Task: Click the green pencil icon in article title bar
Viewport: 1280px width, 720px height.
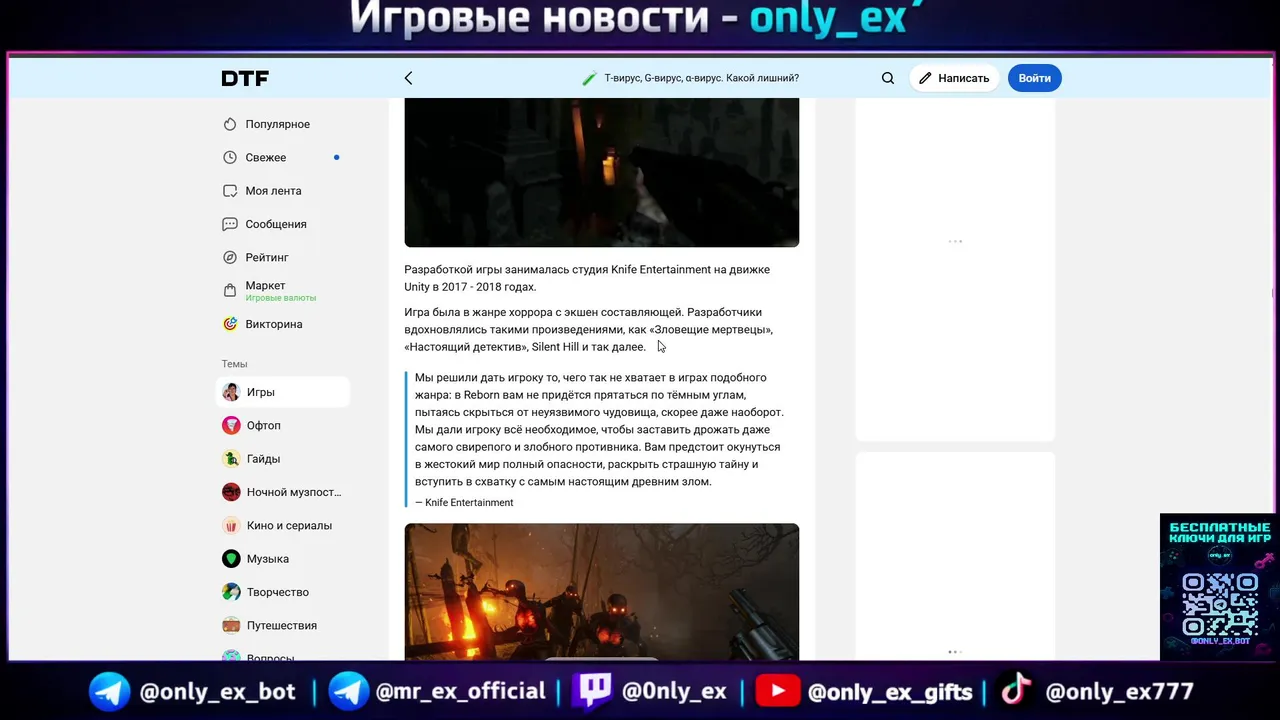Action: 589,78
